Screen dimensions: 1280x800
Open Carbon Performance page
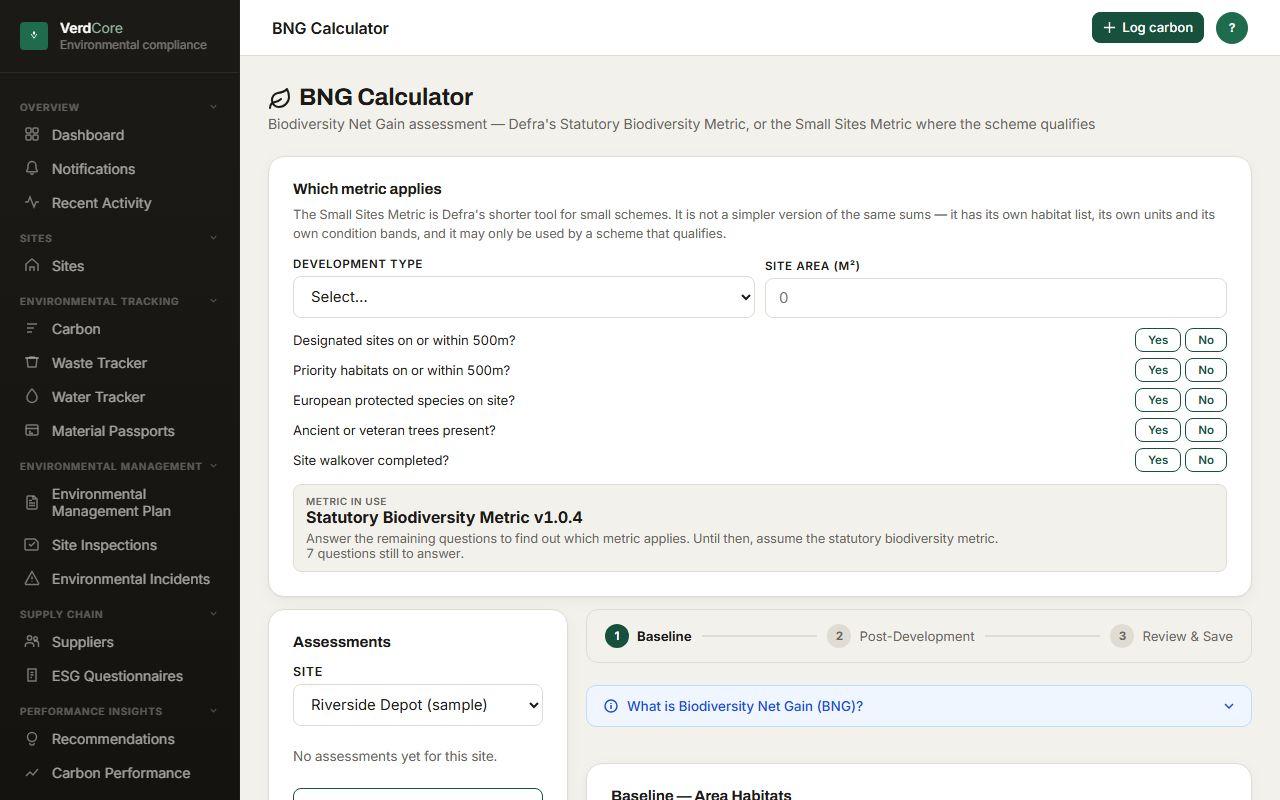coord(120,773)
